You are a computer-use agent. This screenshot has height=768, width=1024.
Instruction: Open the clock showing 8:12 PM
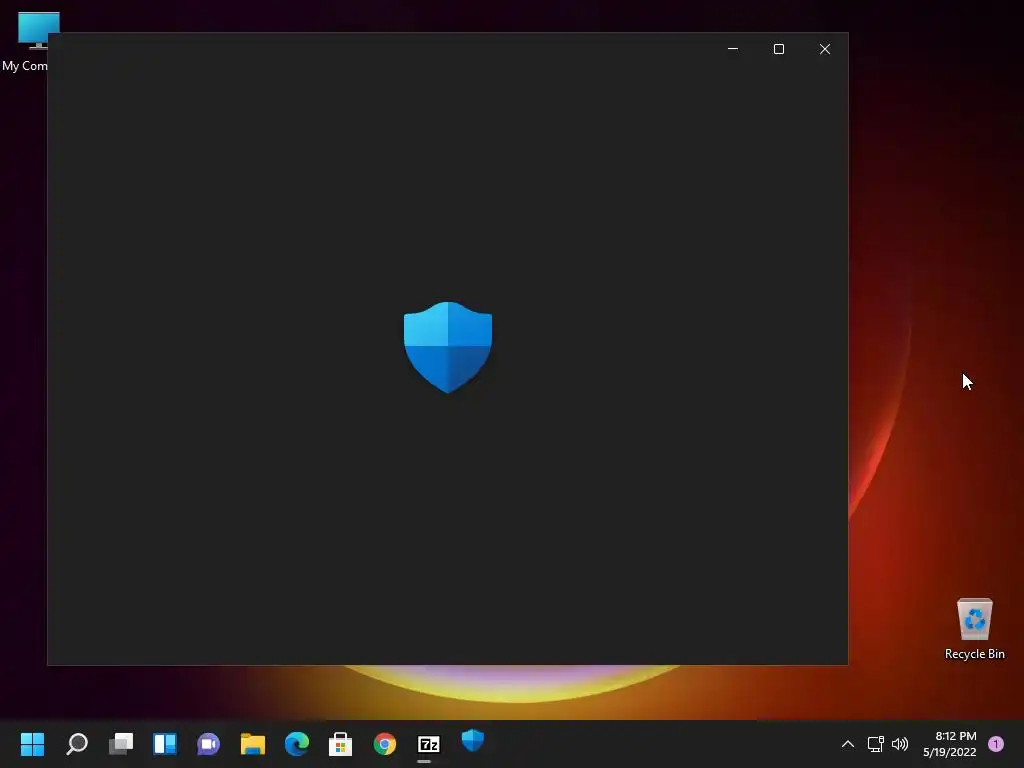(950, 744)
